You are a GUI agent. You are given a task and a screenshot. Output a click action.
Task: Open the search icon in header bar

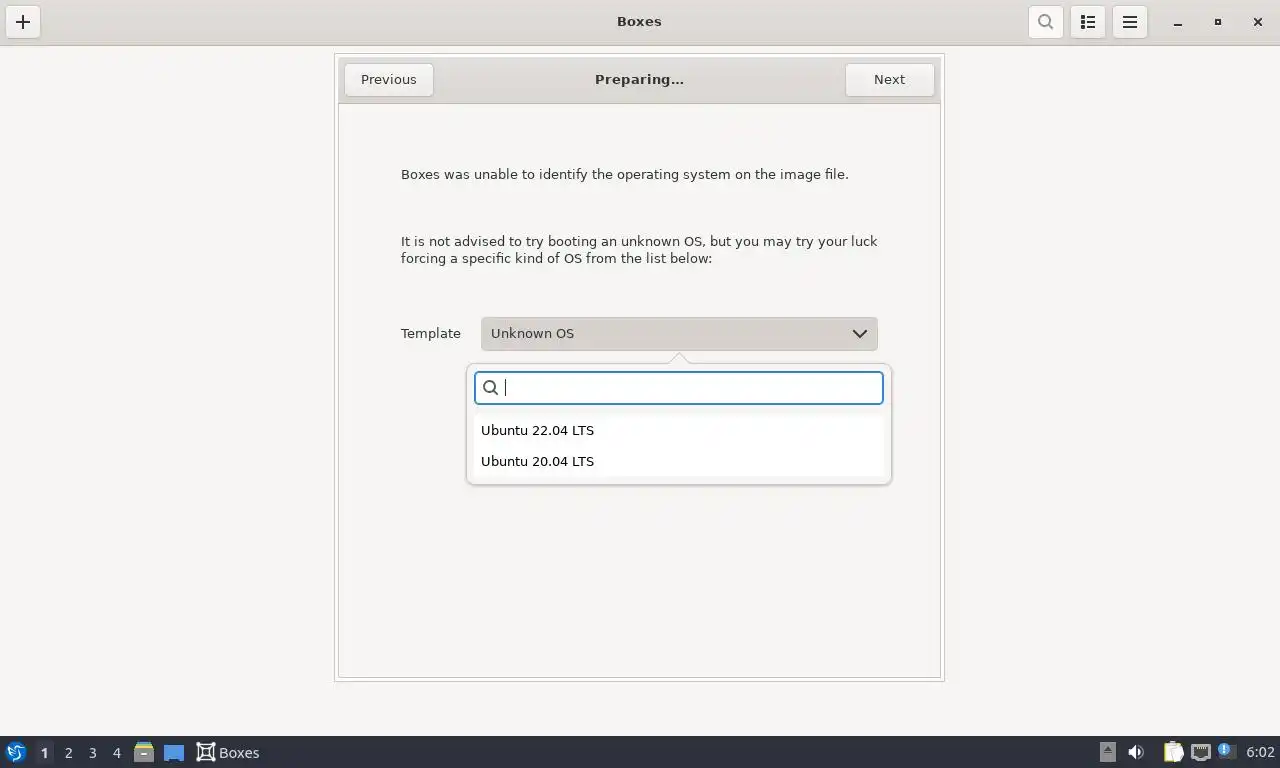tap(1045, 22)
